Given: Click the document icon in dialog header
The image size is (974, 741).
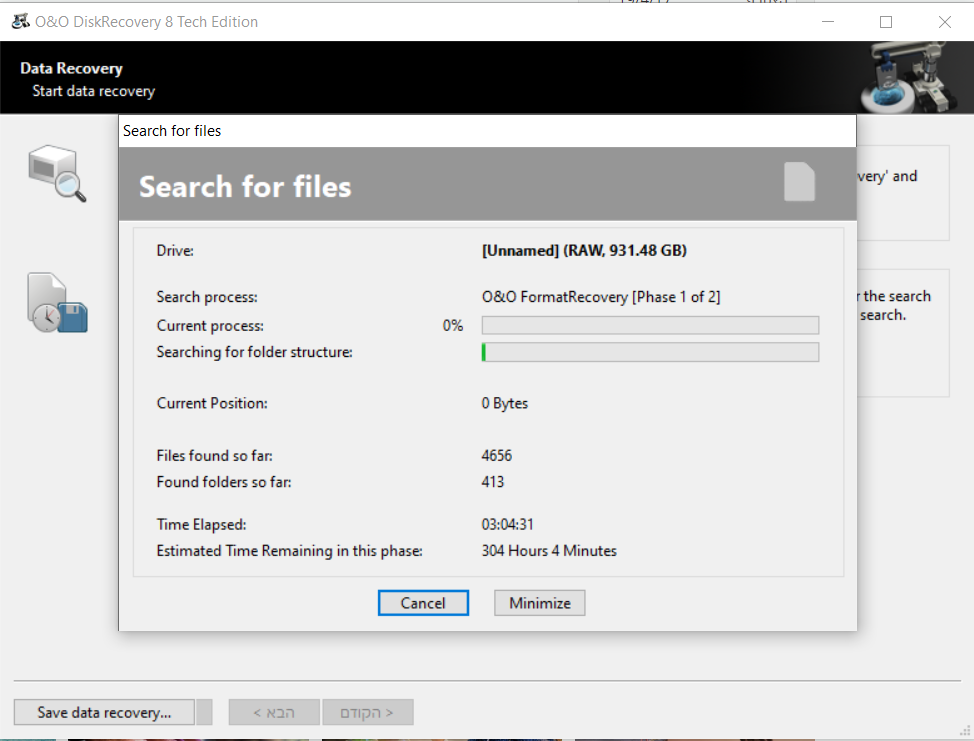Looking at the screenshot, I should click(x=799, y=182).
